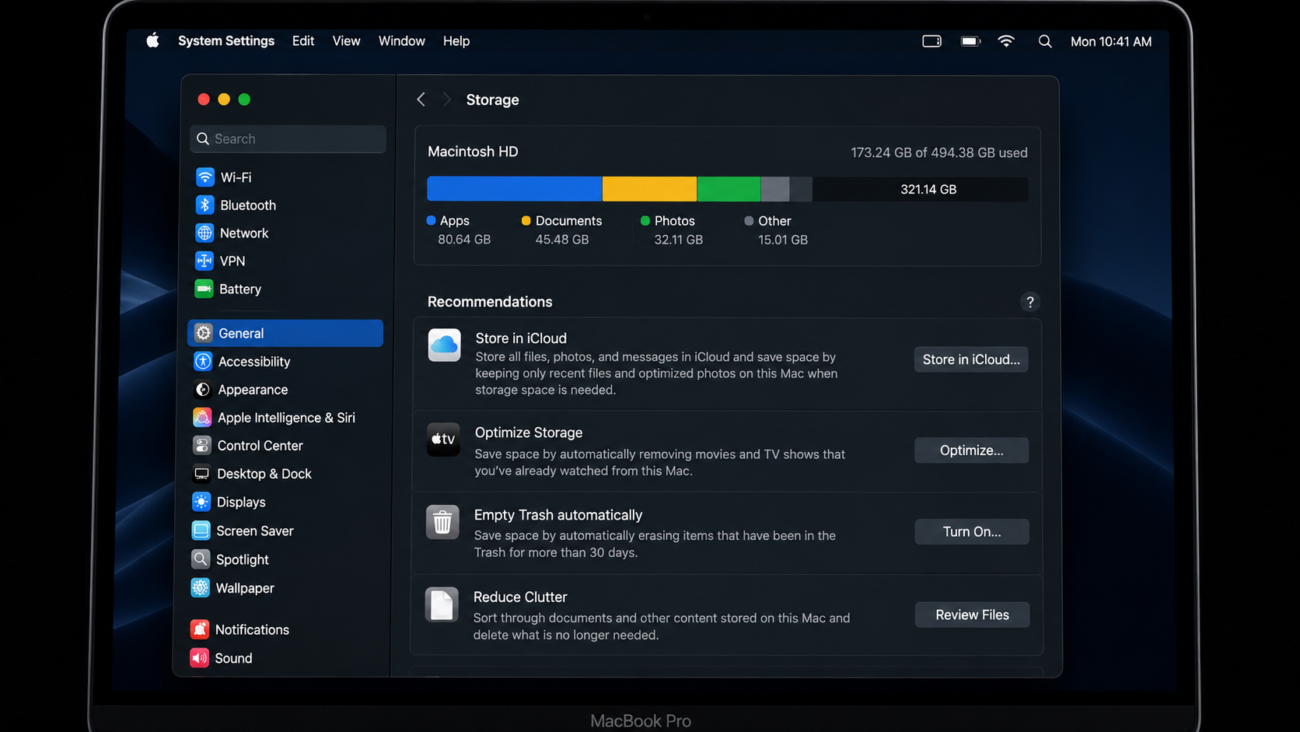Click the iCloud cloud icon
The width and height of the screenshot is (1300, 732).
click(x=445, y=345)
